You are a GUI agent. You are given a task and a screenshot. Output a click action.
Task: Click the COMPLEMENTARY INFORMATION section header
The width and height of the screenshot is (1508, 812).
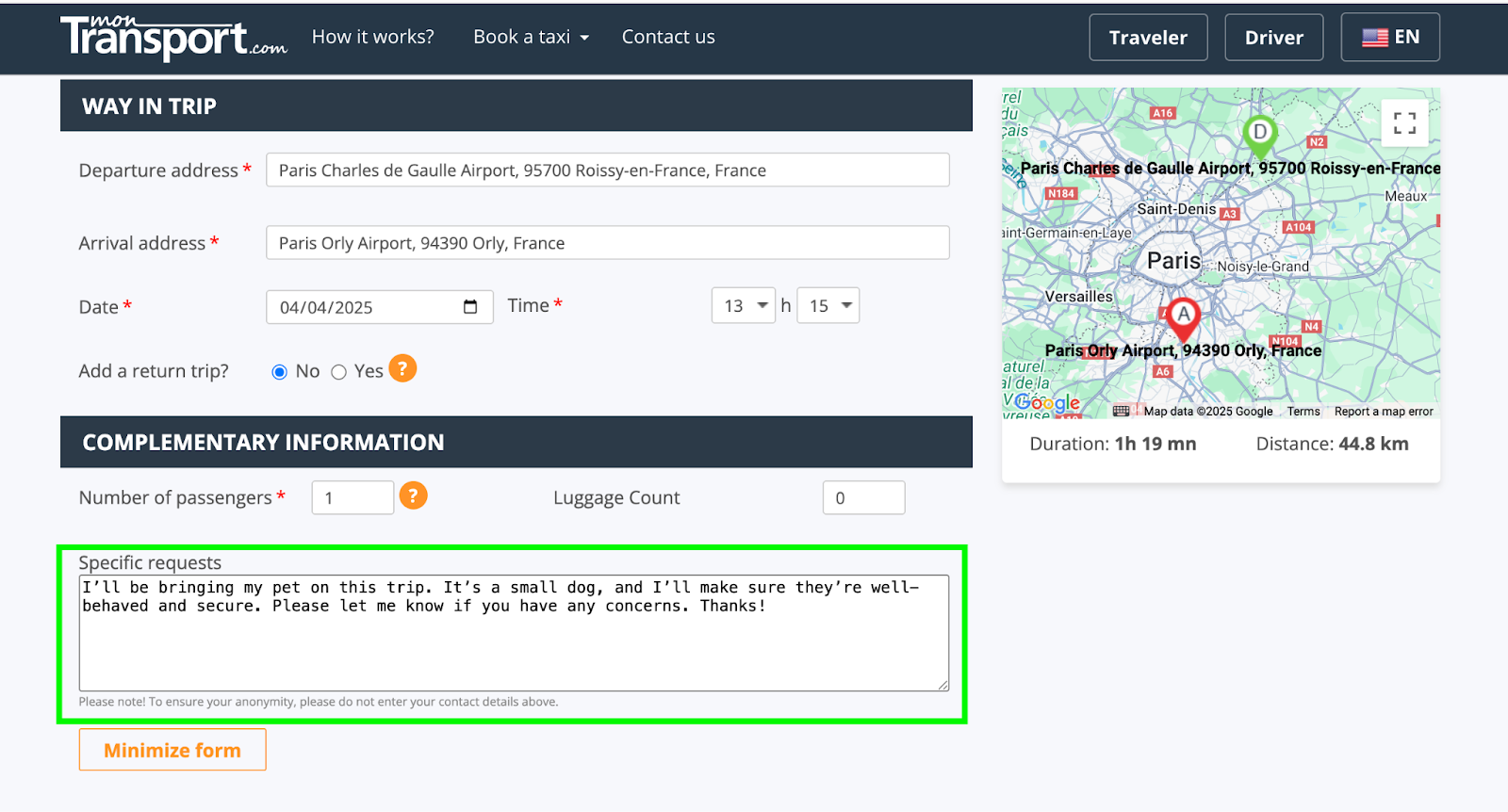click(x=516, y=442)
